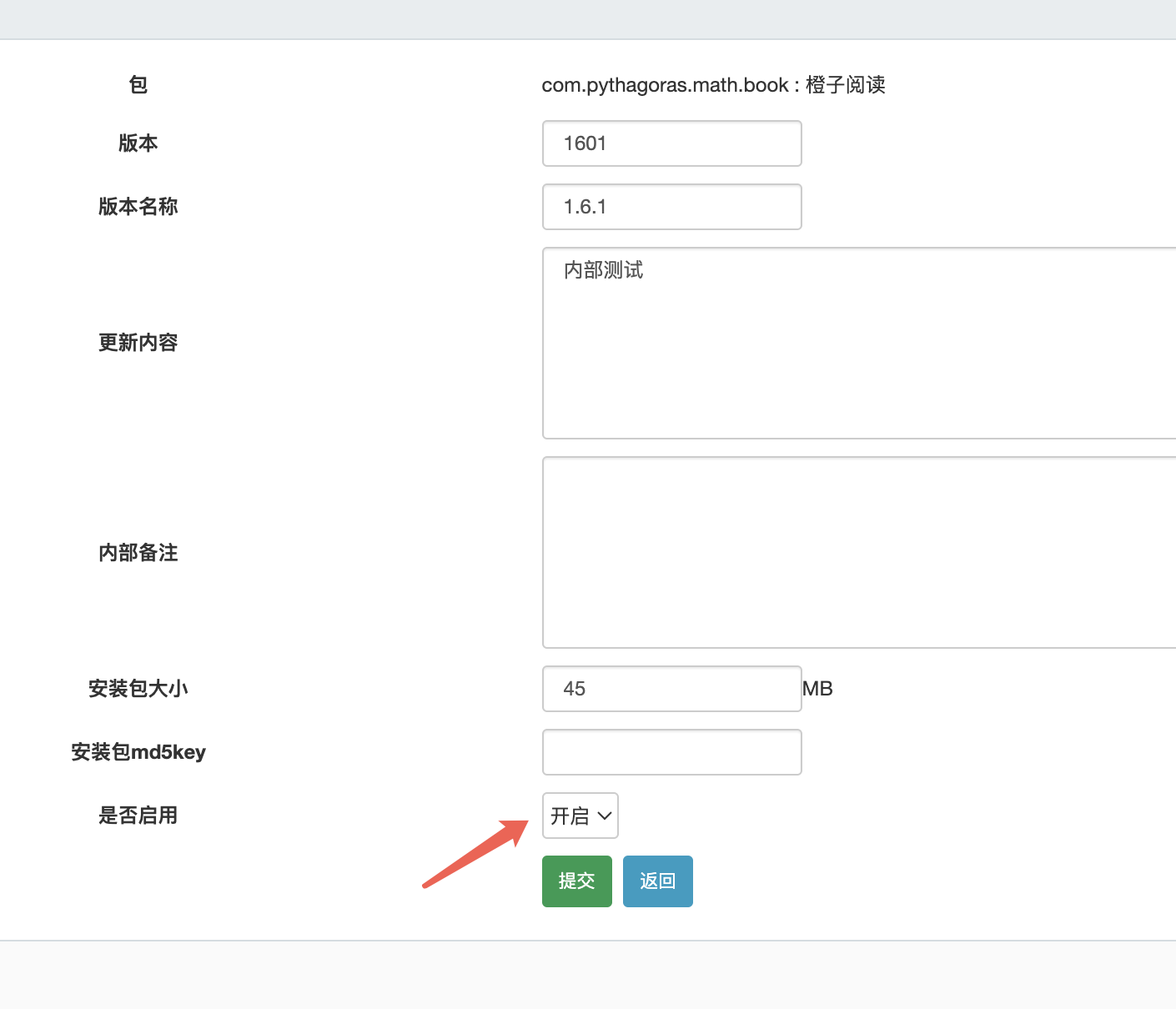1176x1009 pixels.
Task: Click the red arrow annotation graphic
Action: pyautogui.click(x=475, y=854)
